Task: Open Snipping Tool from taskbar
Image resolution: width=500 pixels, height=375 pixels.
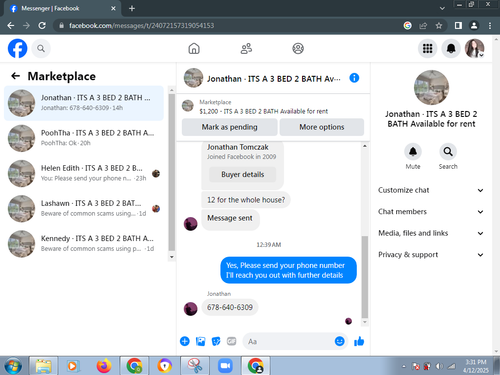Action: pyautogui.click(x=195, y=366)
